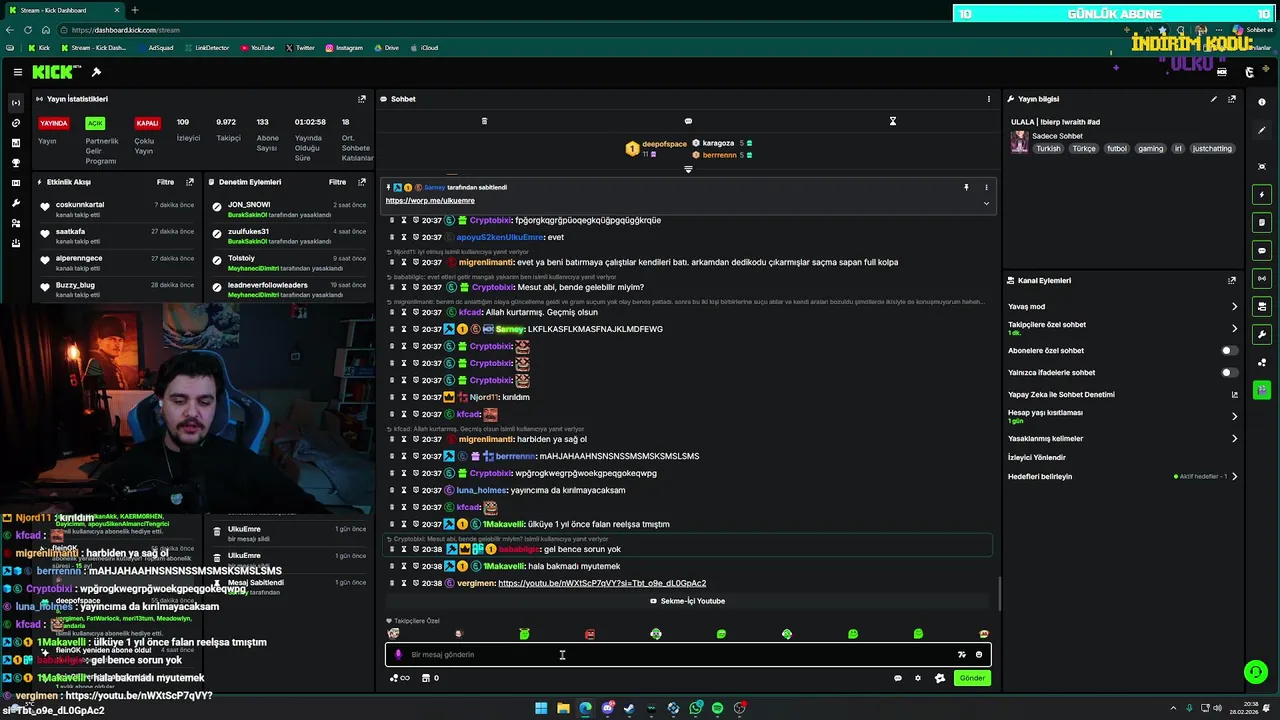The image size is (1280, 720).
Task: Open WhatsApp from the taskbar
Action: tap(695, 708)
